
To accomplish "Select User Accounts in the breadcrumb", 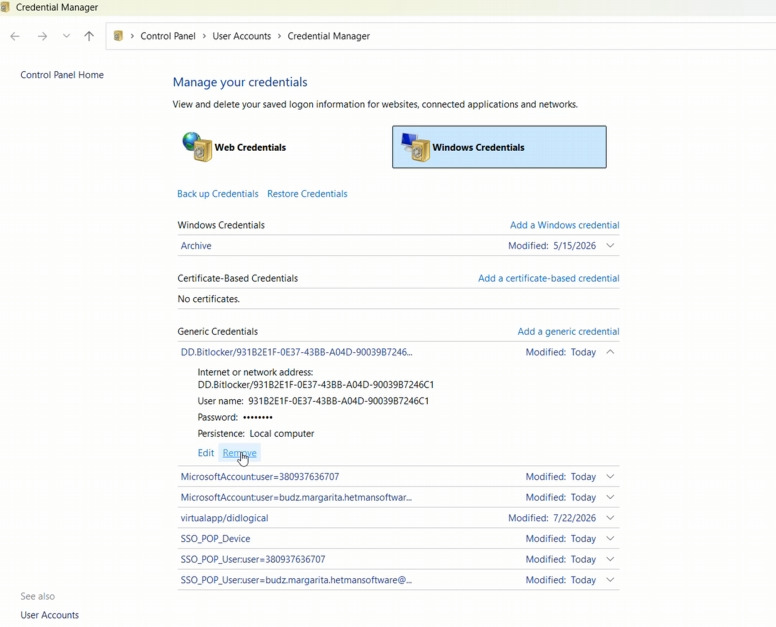I will [x=242, y=36].
